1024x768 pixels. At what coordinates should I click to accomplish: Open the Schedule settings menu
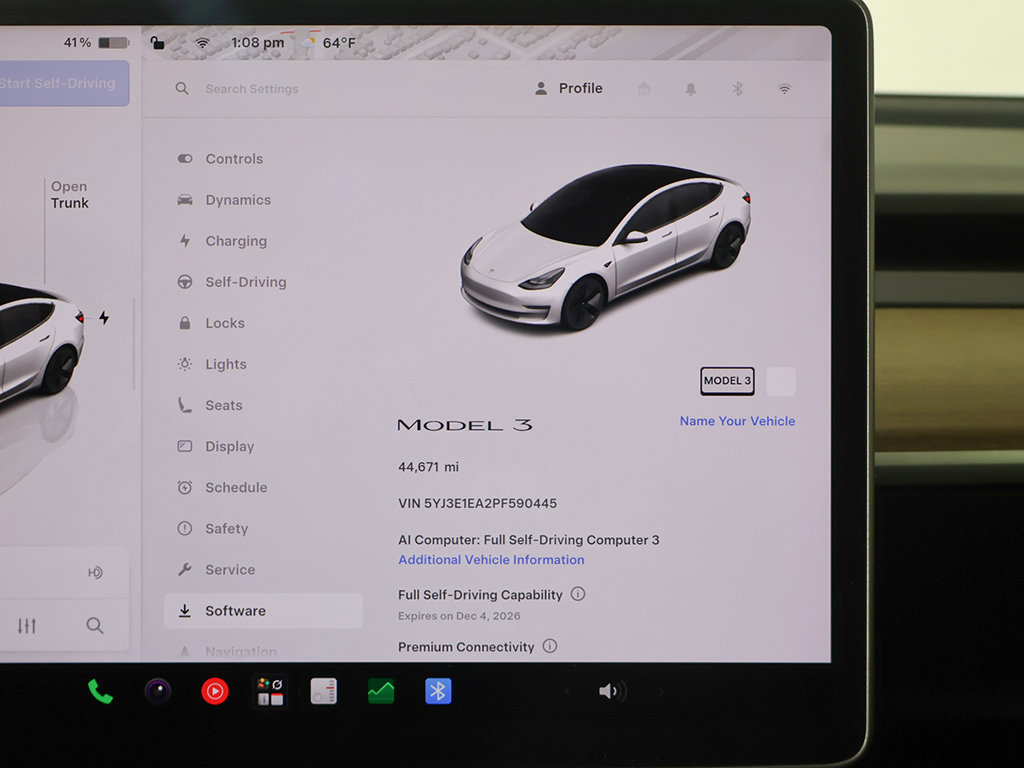[263, 488]
